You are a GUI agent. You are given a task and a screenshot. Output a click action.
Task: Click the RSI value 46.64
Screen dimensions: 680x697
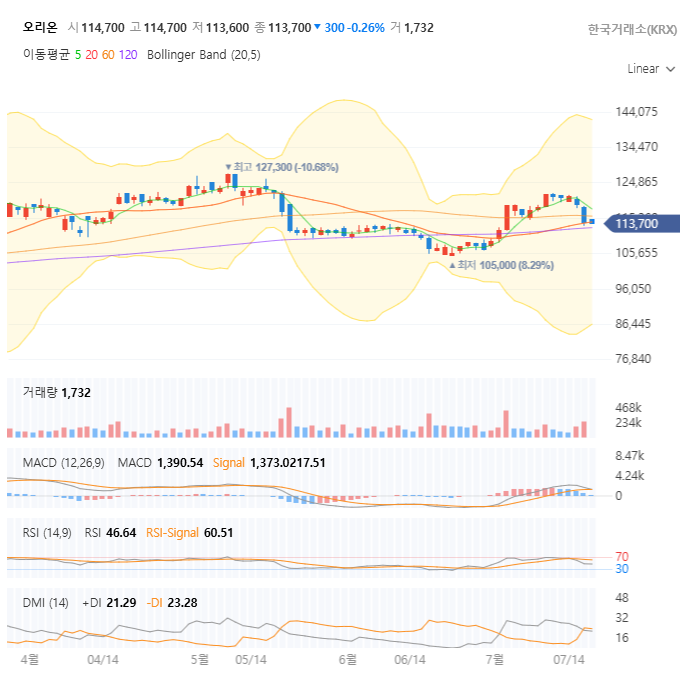(121, 533)
